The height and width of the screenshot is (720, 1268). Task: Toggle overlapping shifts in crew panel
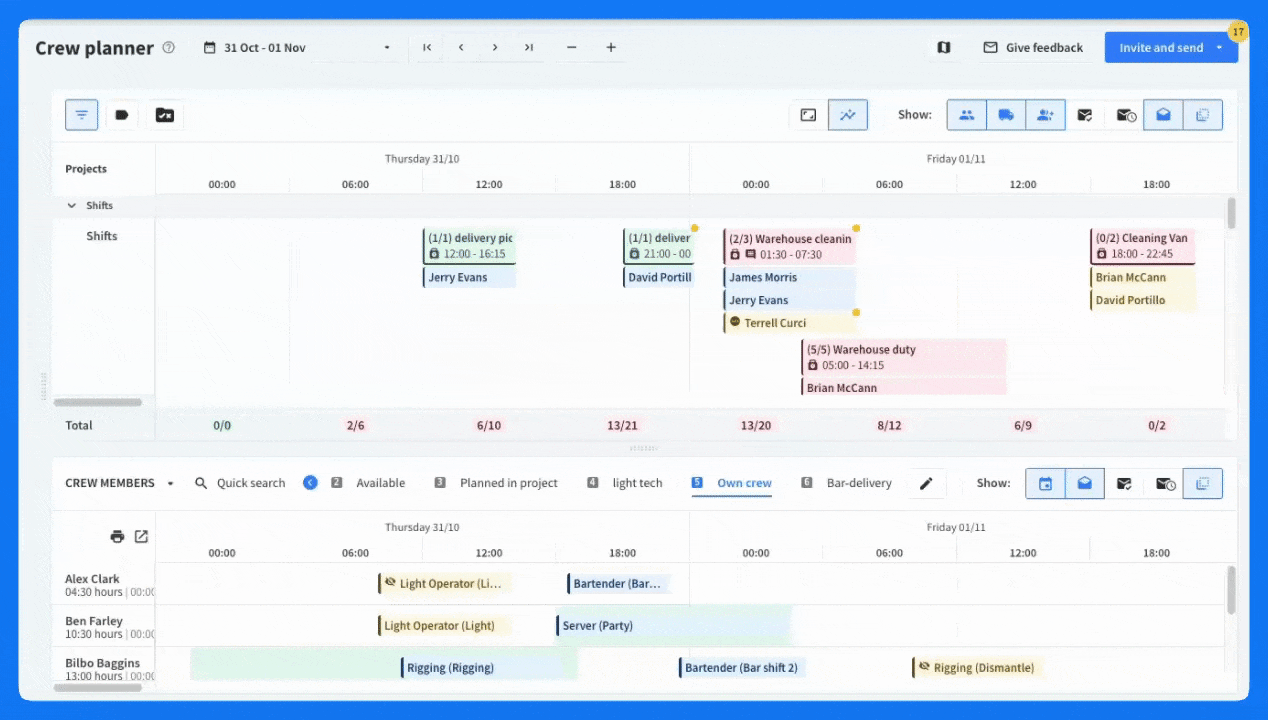[1203, 483]
